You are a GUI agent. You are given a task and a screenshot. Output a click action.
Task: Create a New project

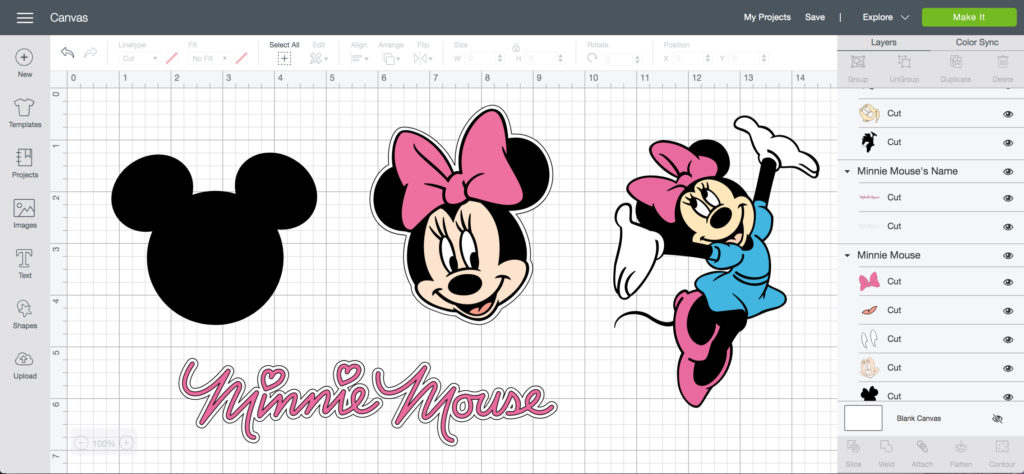tap(25, 63)
